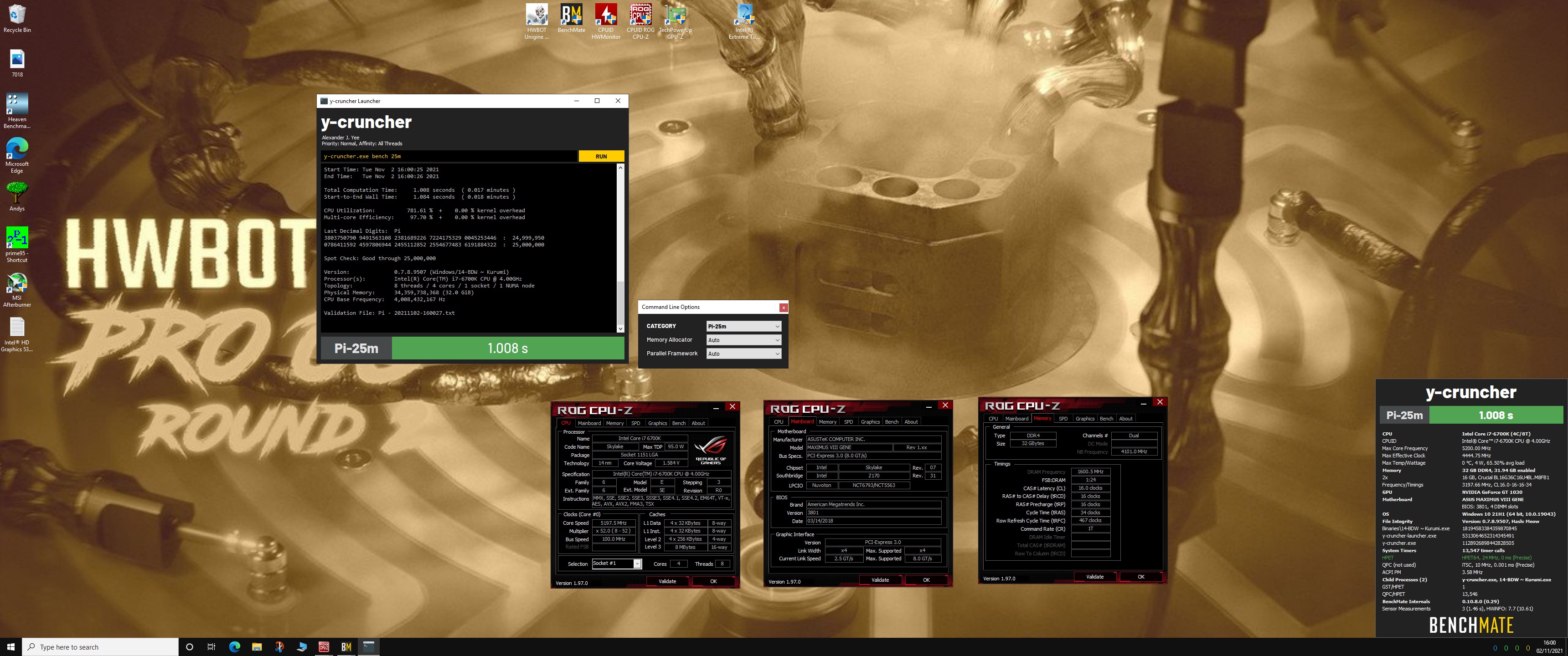Open the Intel HD Graphics file icon
1568x656 pixels.
coord(17,334)
